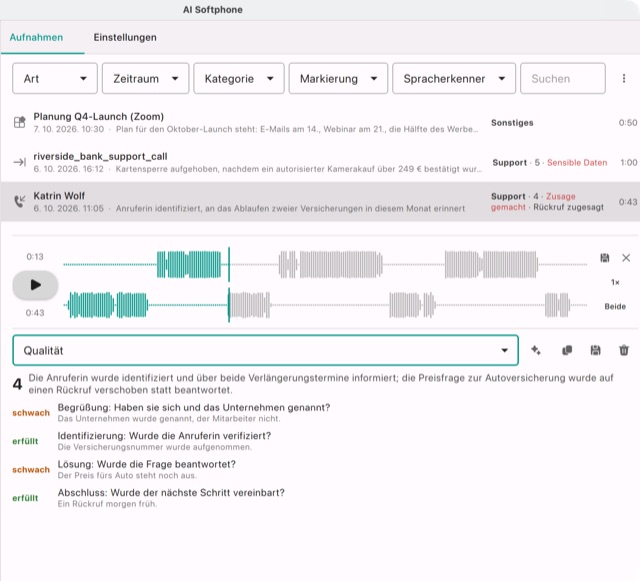Open the three-dot more options menu
The height and width of the screenshot is (581, 640).
click(624, 78)
